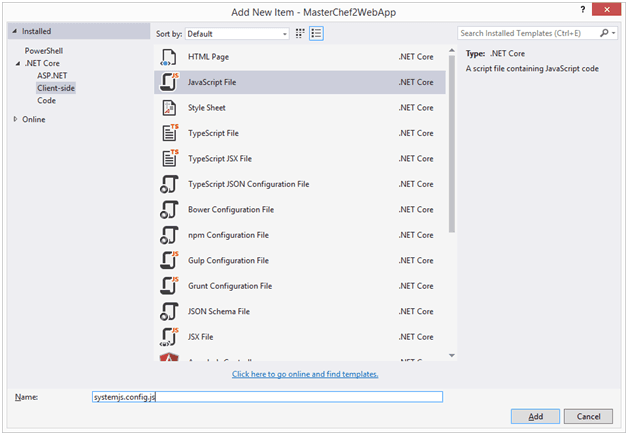This screenshot has width=628, height=435.
Task: Select Code category in tree
Action: point(46,101)
